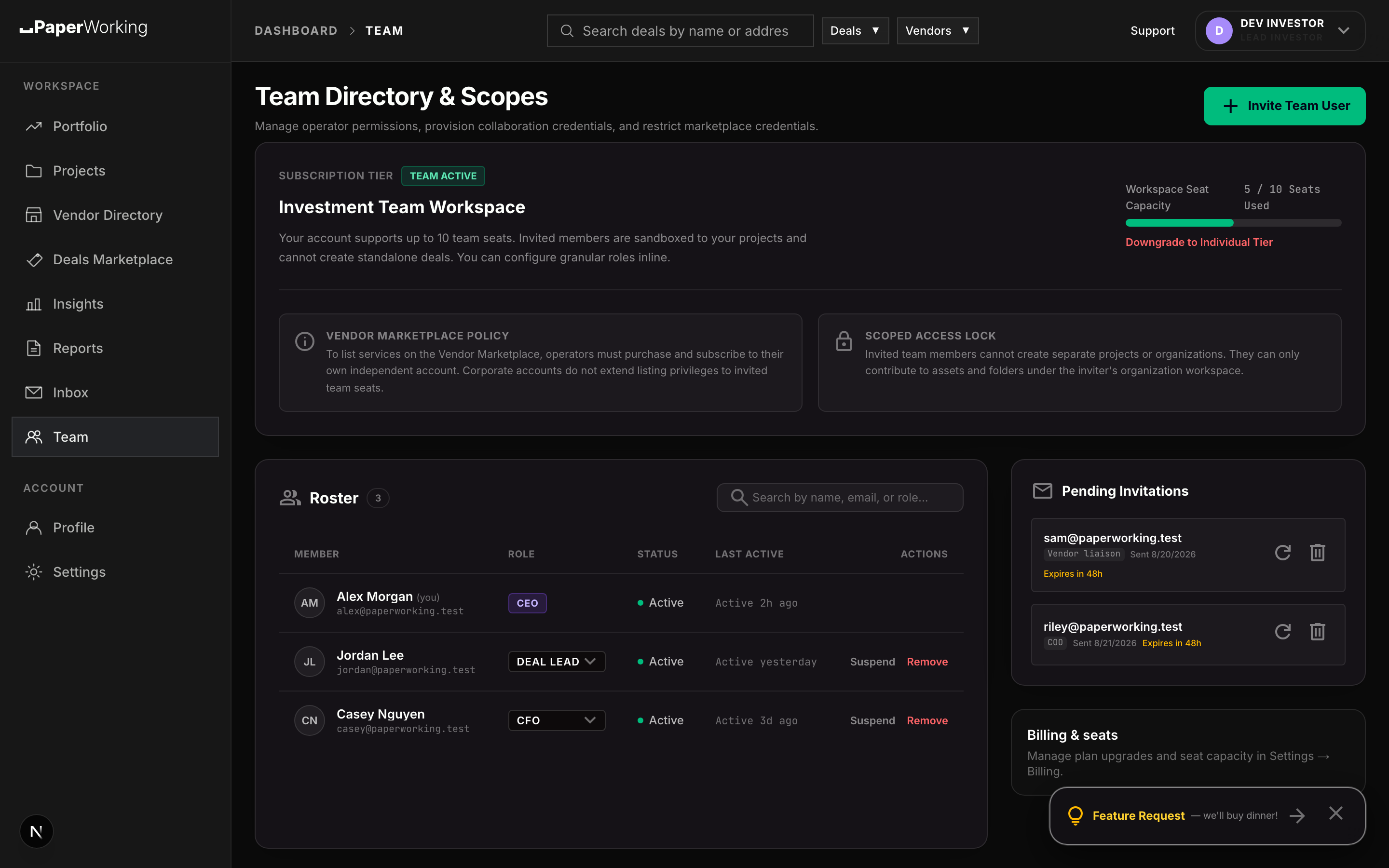Open the Vendors dropdown in header

(x=937, y=31)
